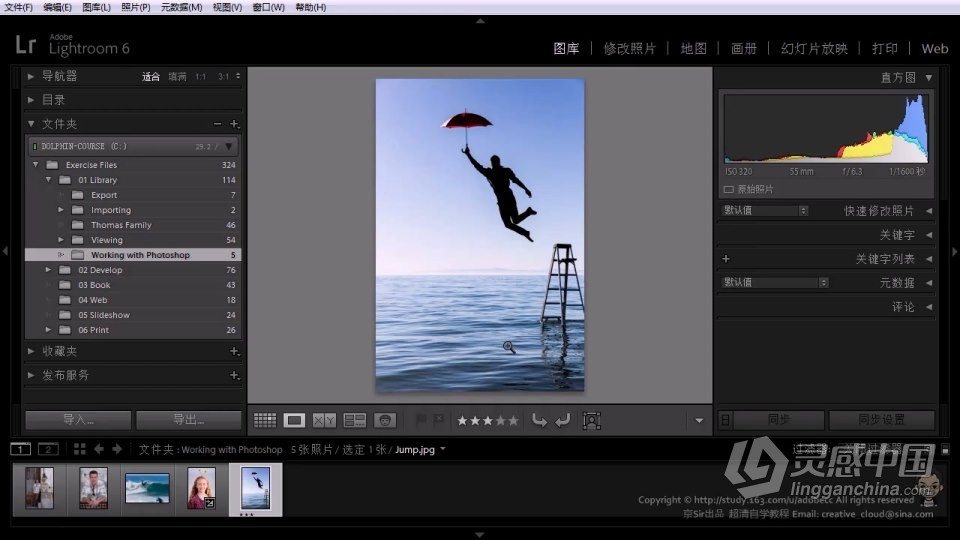This screenshot has height=540, width=960.
Task: Add new collection with plus icon
Action: (x=234, y=351)
